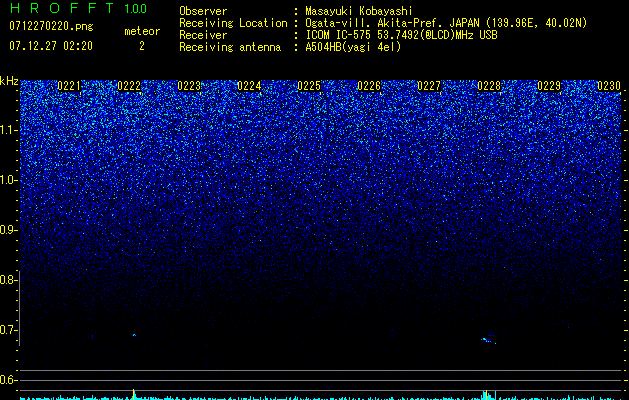
Task: Click the meteor label
Action: click(x=142, y=31)
